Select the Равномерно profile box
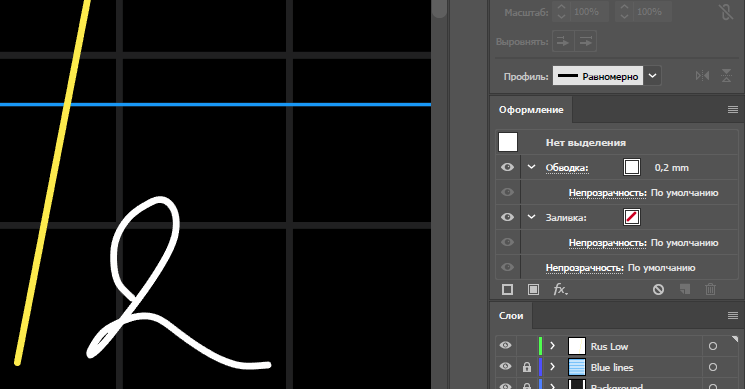745x389 pixels. coord(598,76)
